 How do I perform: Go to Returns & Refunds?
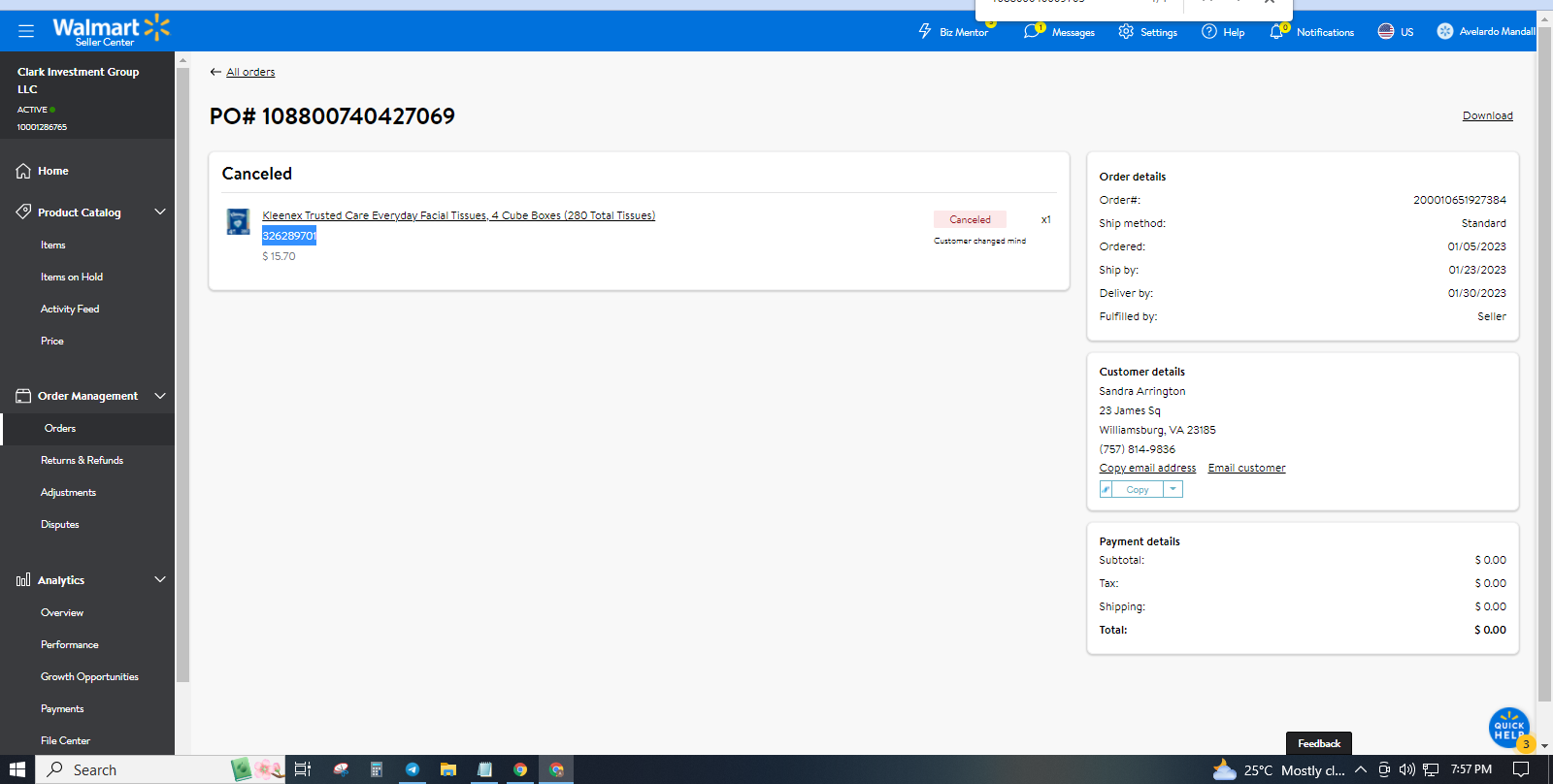click(x=82, y=460)
